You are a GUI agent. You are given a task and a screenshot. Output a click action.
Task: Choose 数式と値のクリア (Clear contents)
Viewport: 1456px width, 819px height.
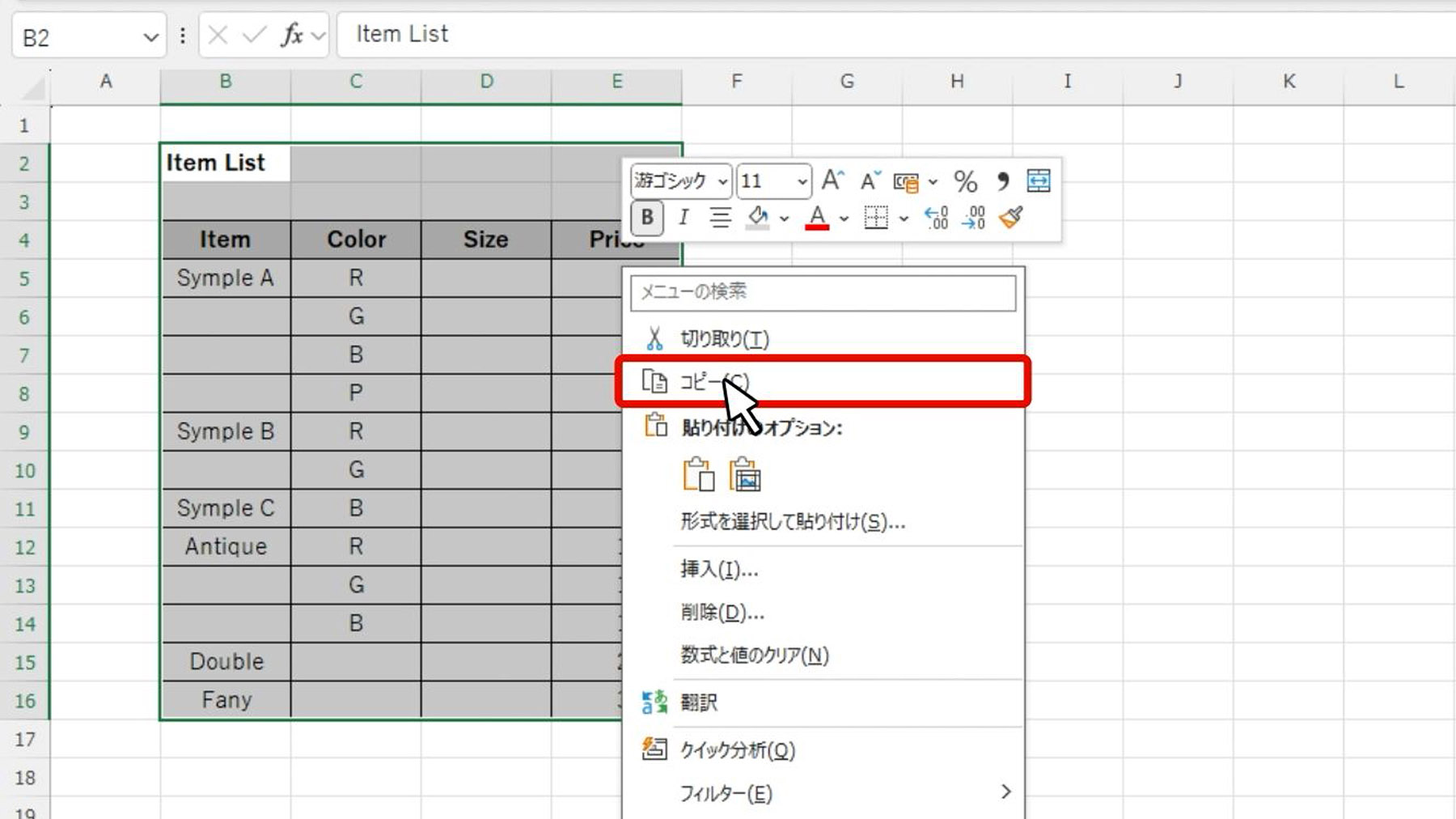[823, 655]
